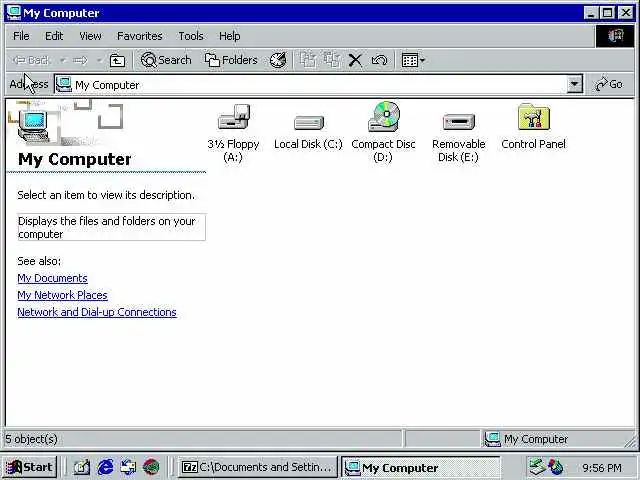The image size is (640, 480).
Task: Open the File menu
Action: coord(21,36)
